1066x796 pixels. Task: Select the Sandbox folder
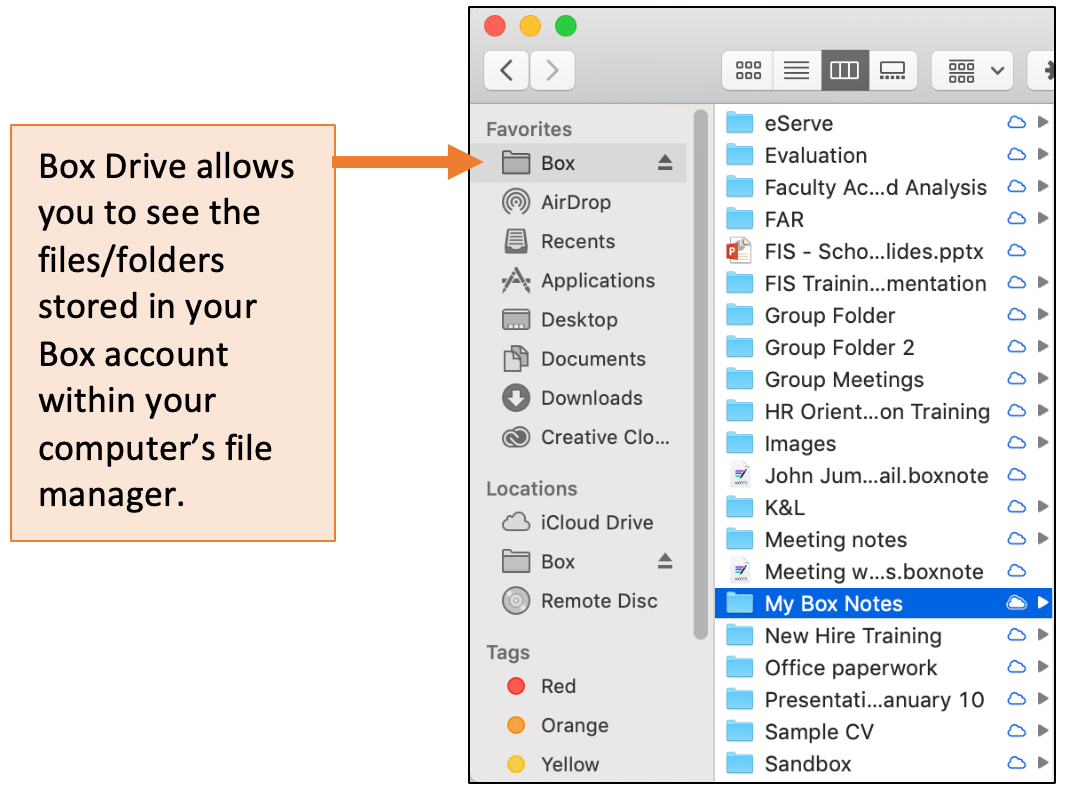pos(883,763)
